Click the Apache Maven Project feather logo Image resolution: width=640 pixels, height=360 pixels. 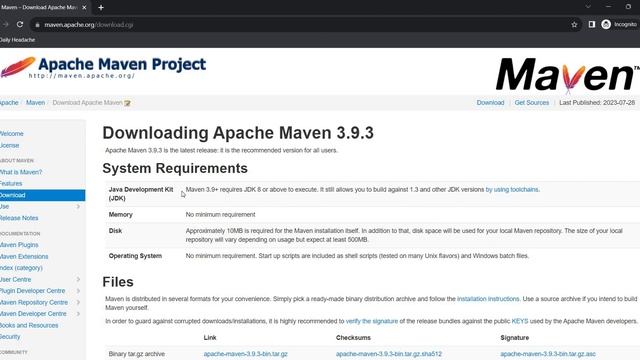(18, 67)
